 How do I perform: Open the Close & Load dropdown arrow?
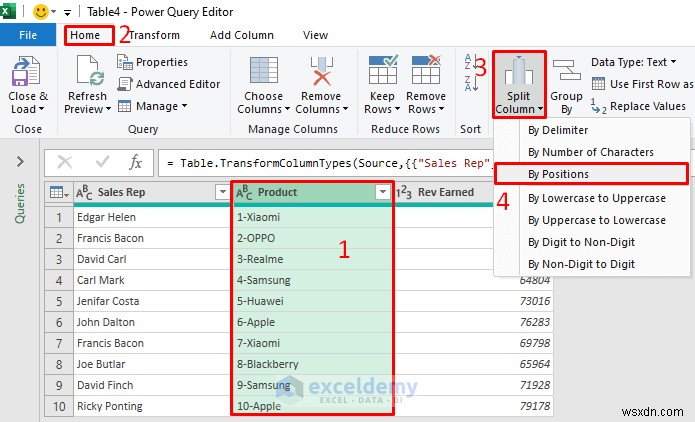pyautogui.click(x=42, y=109)
